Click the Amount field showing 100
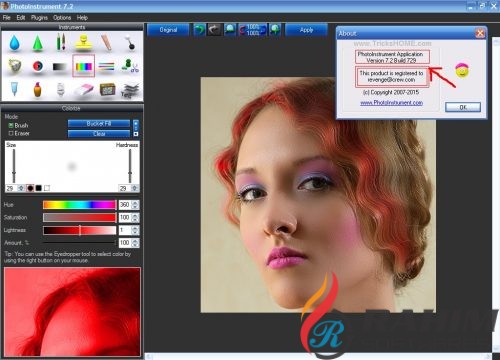 coord(125,243)
